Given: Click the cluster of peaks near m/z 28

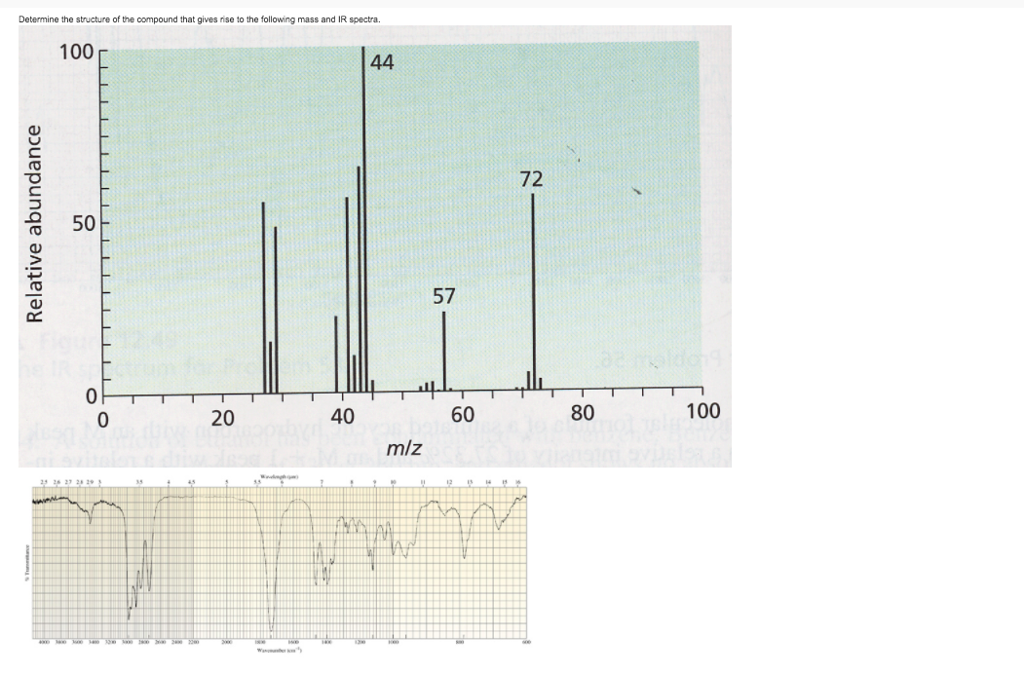Looking at the screenshot, I should [x=268, y=300].
